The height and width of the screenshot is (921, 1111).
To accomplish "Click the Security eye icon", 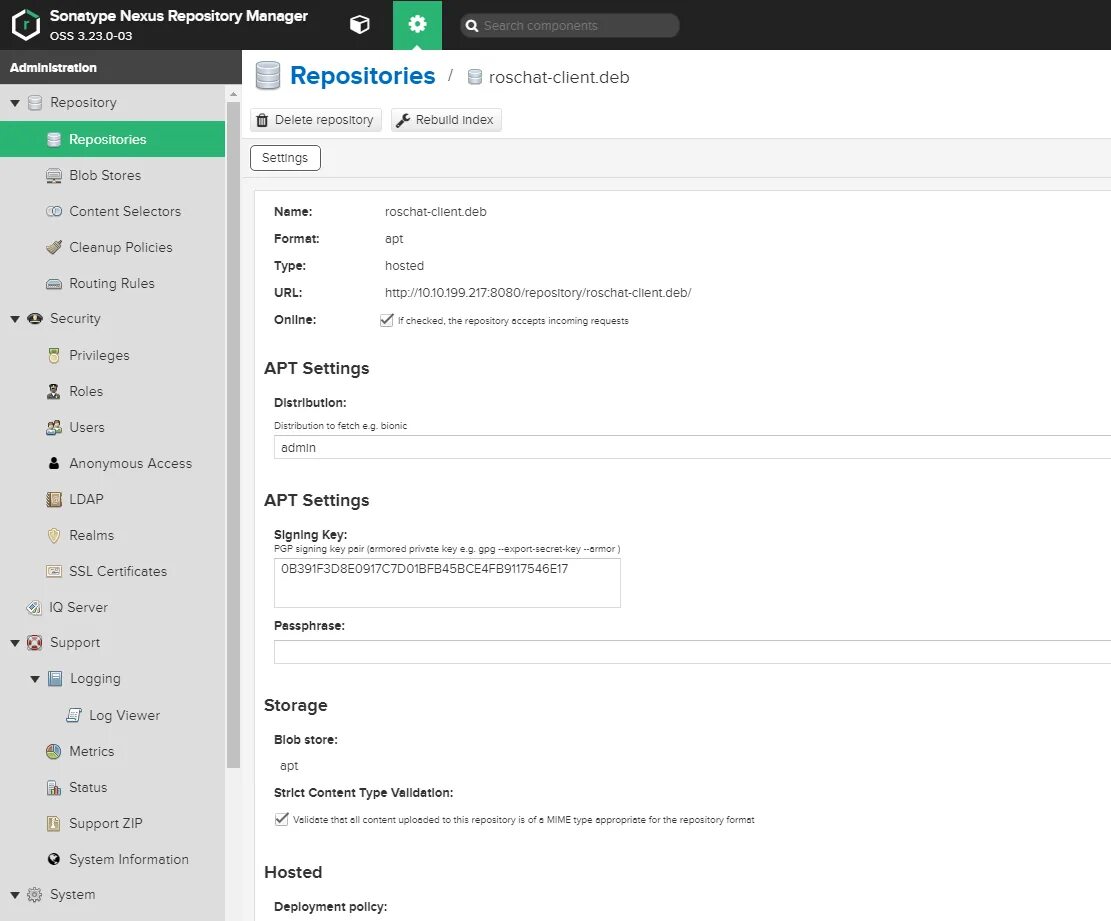I will coord(35,319).
